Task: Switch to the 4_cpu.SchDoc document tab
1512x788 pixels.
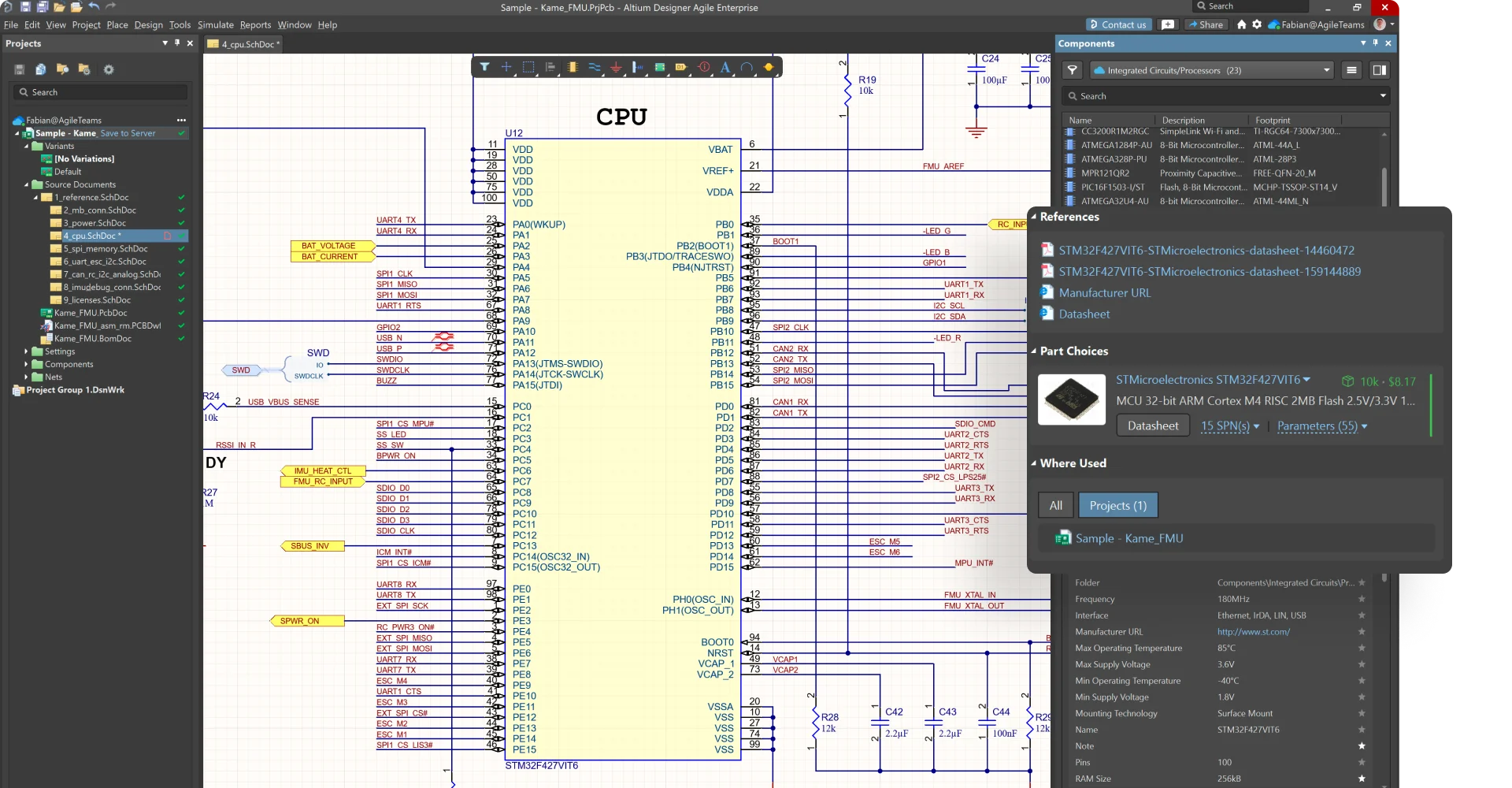Action: 243,44
